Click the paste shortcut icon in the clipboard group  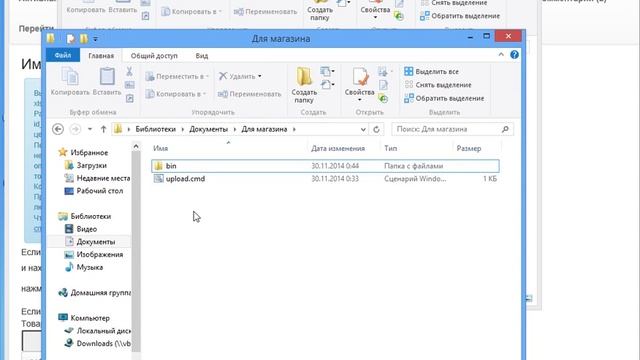[x=129, y=98]
